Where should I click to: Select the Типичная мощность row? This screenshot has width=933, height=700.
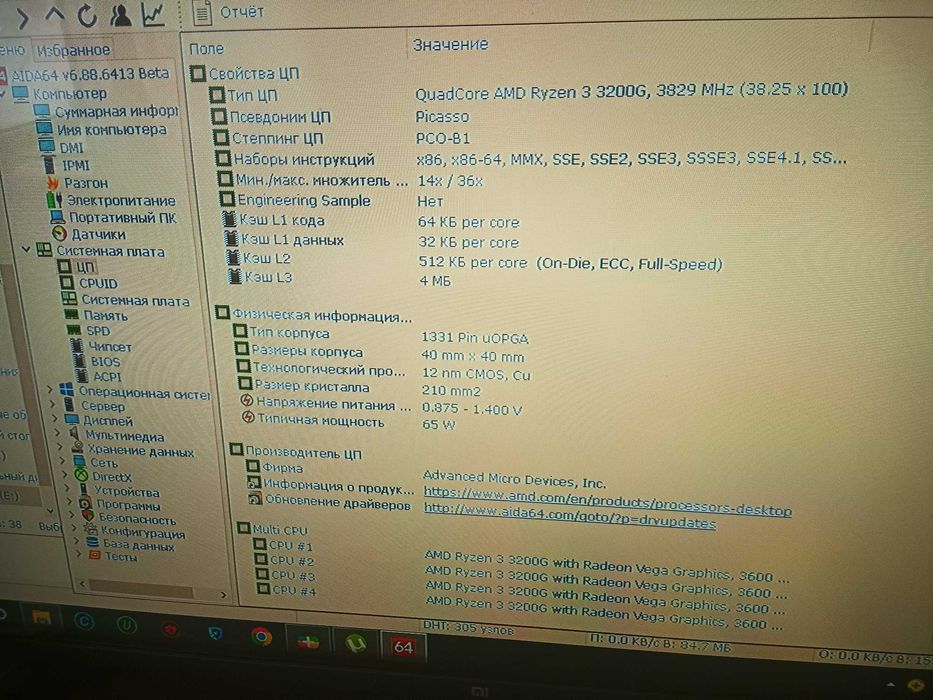[349, 423]
